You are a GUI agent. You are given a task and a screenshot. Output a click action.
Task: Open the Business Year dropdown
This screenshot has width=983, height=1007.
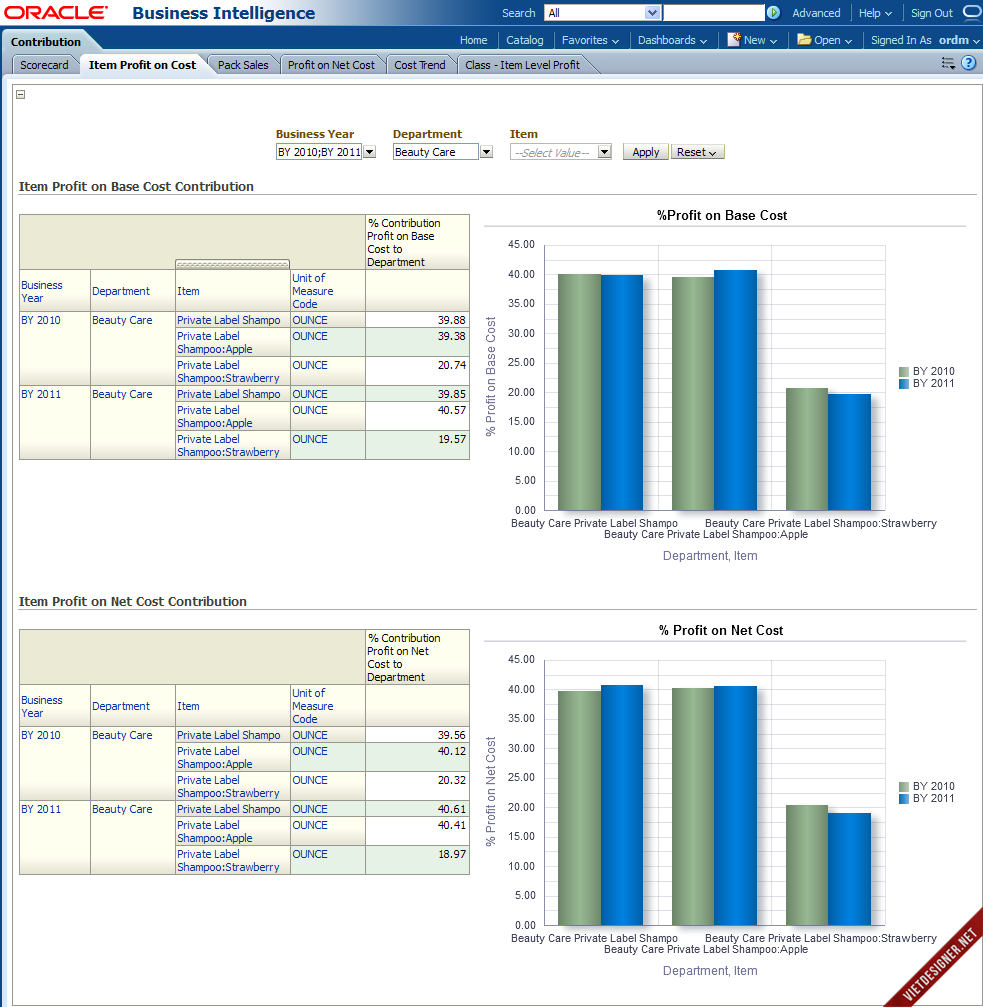pyautogui.click(x=369, y=152)
